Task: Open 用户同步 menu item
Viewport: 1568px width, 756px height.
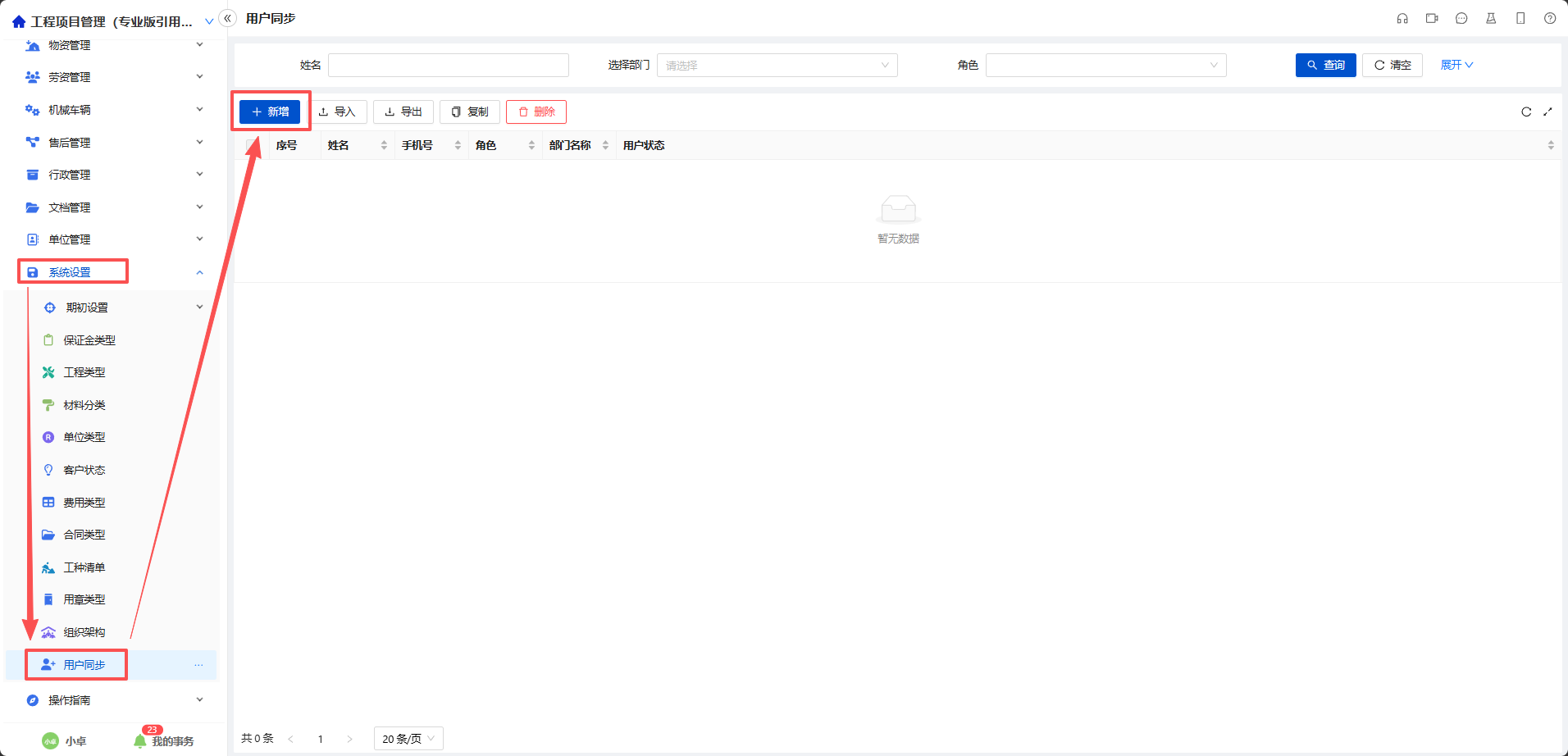Action: click(111, 665)
